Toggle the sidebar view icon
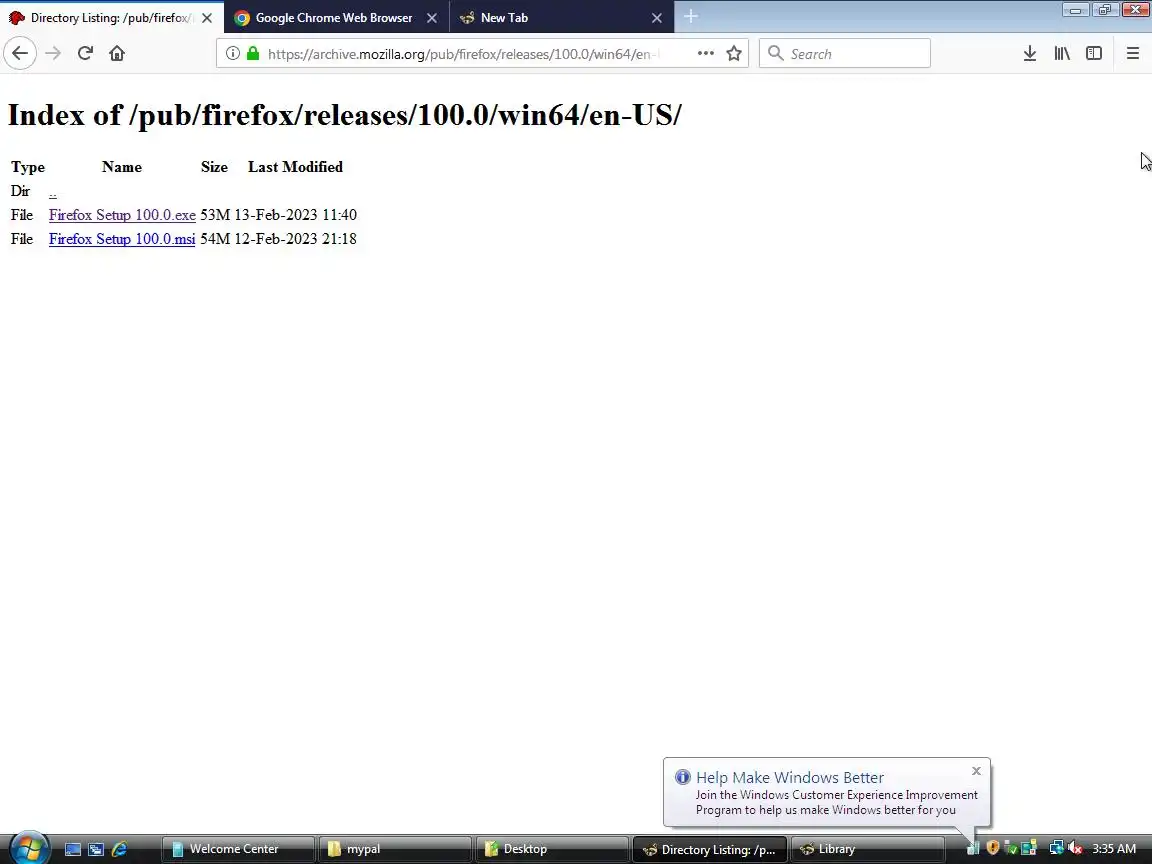 (x=1094, y=54)
